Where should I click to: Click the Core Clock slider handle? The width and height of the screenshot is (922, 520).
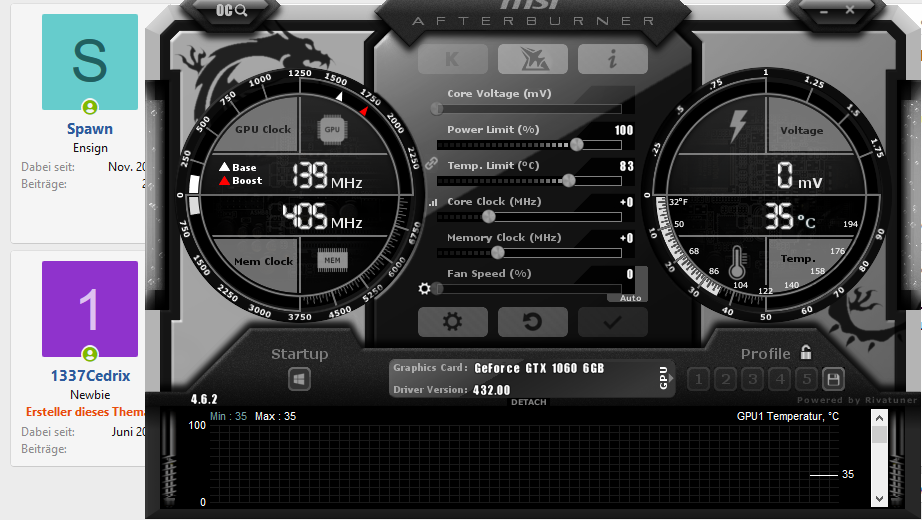click(489, 216)
